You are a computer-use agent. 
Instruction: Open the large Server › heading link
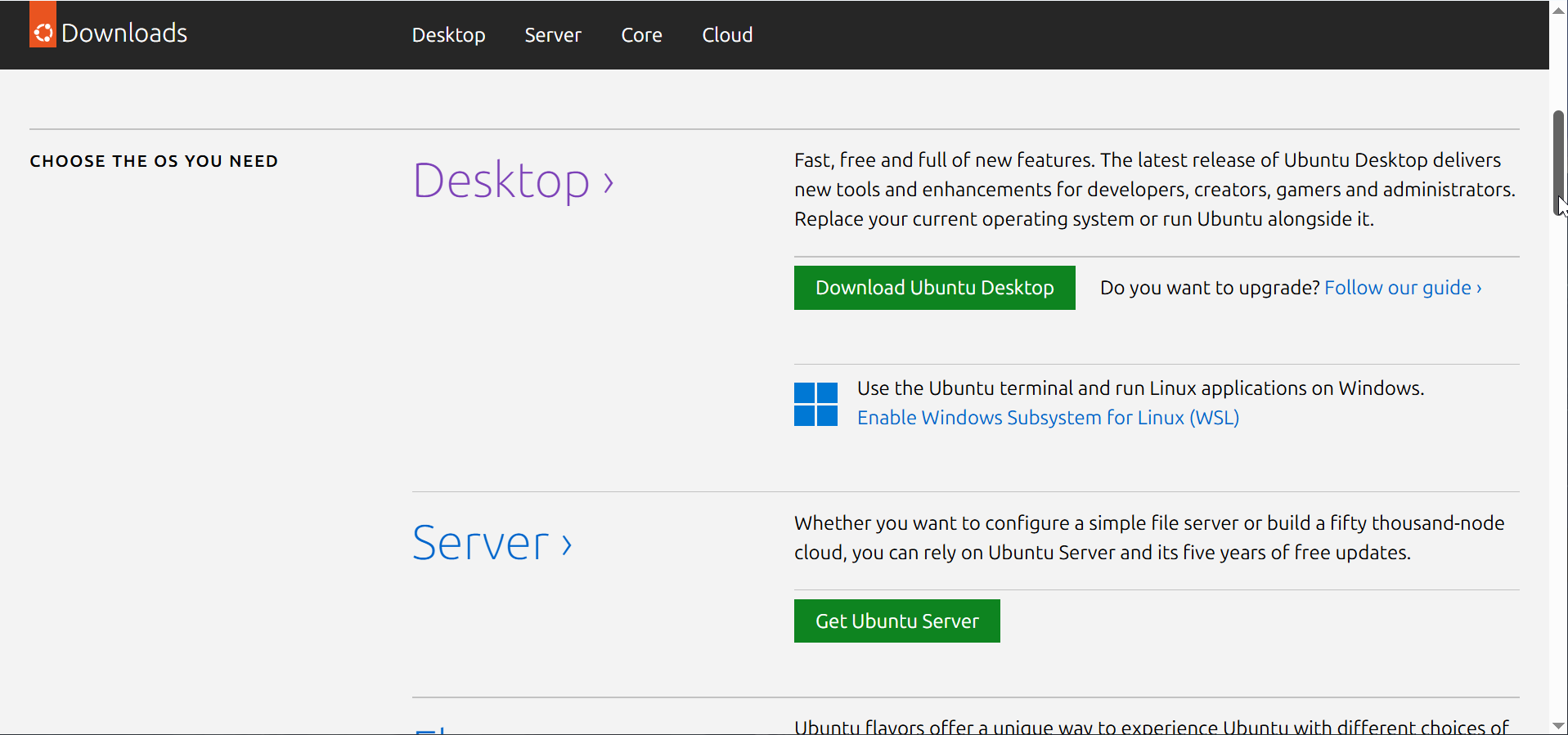point(492,543)
